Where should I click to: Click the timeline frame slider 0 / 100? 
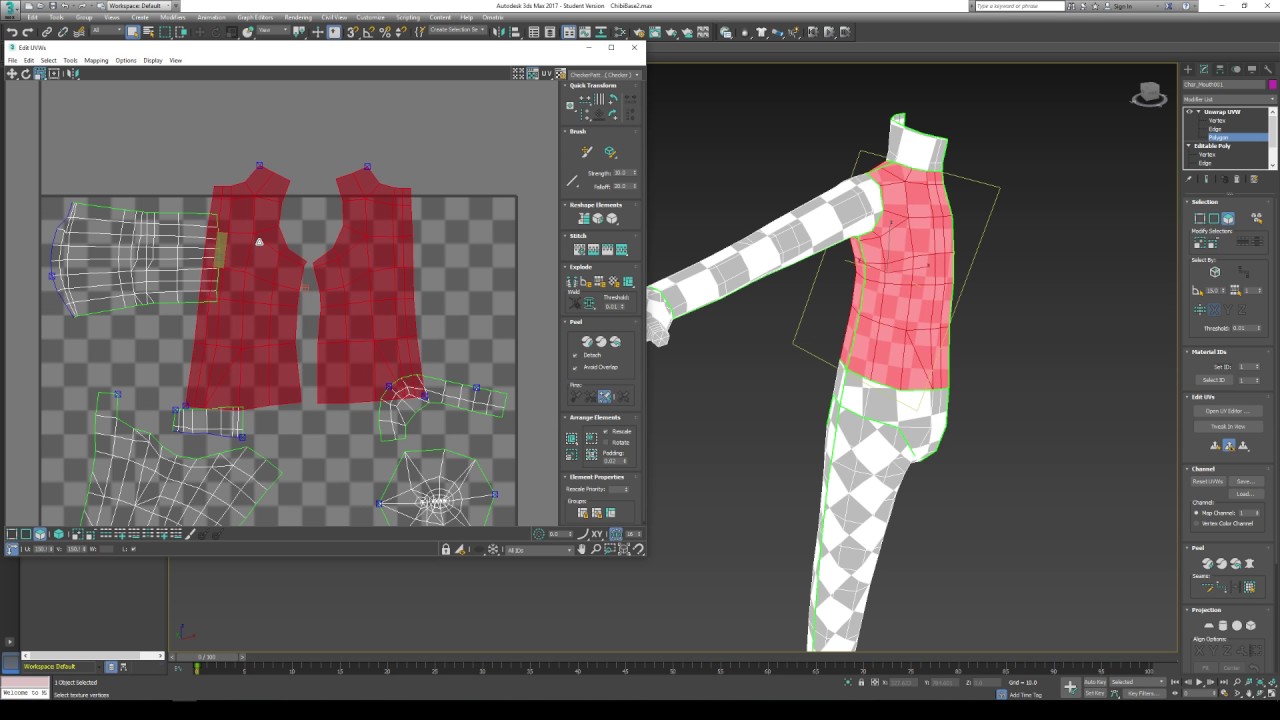(x=206, y=657)
